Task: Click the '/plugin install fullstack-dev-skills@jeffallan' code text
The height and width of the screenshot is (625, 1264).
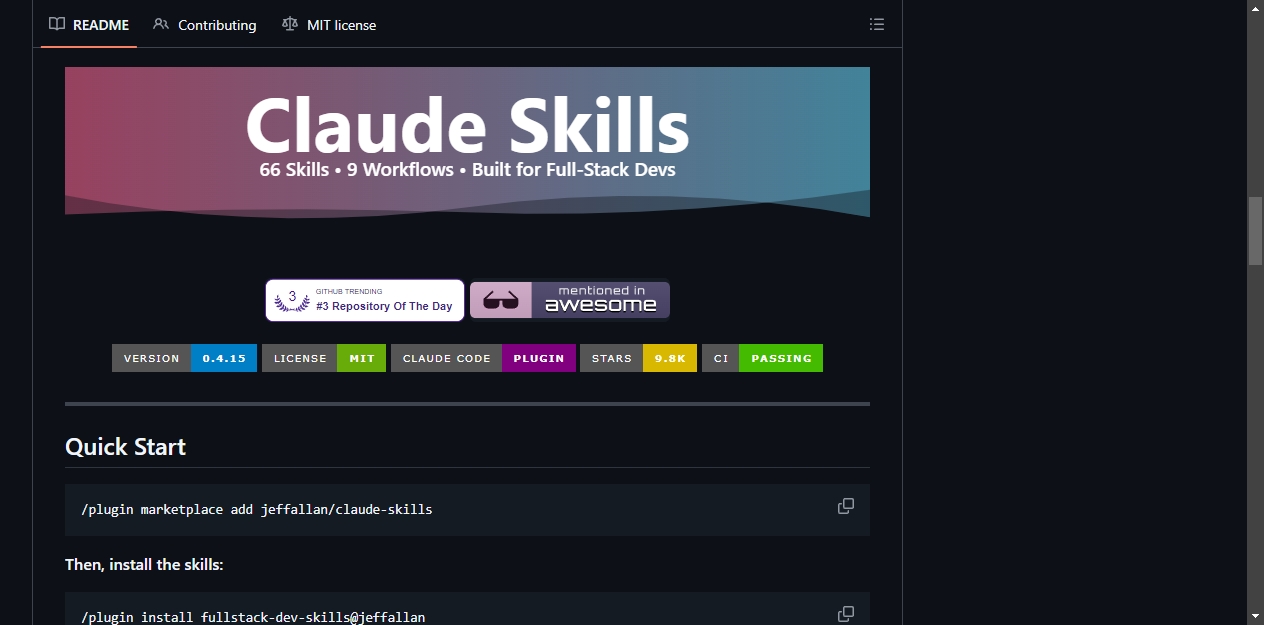Action: click(x=253, y=617)
